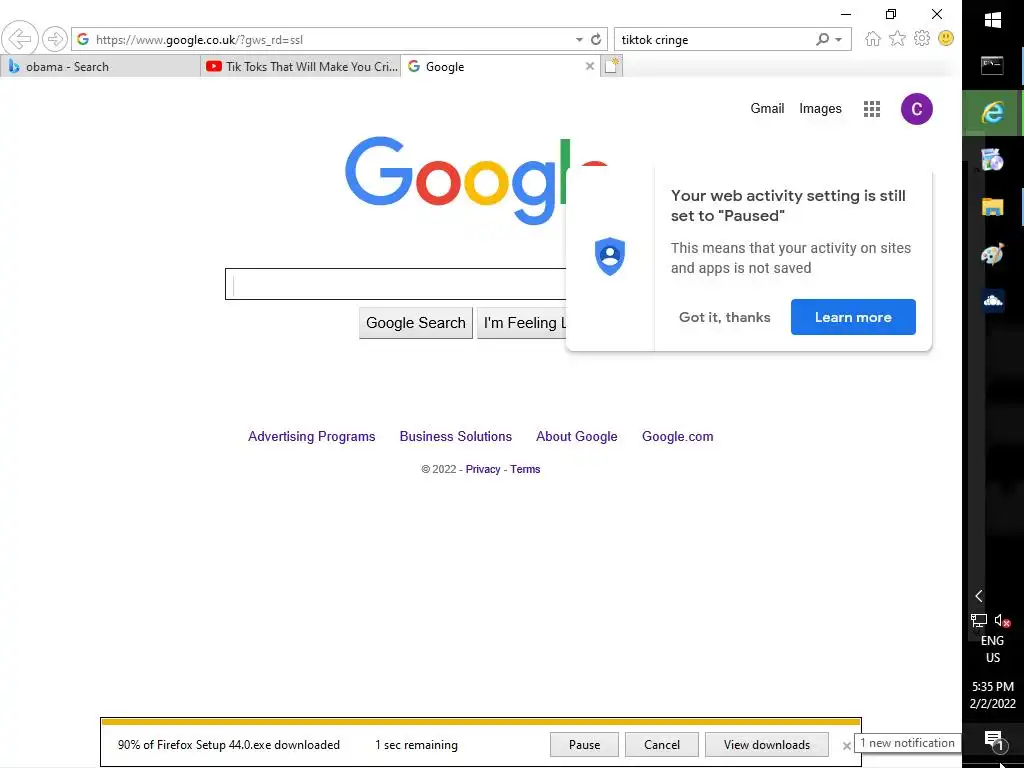This screenshot has width=1024, height=768.
Task: Open the disc media app taskbar icon
Action: click(x=993, y=160)
